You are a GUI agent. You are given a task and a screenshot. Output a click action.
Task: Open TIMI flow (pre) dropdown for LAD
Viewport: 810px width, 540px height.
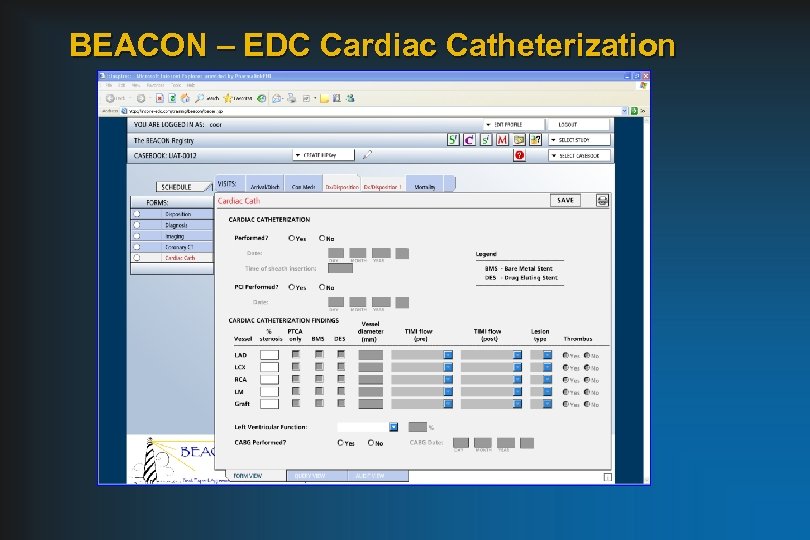[x=448, y=354]
